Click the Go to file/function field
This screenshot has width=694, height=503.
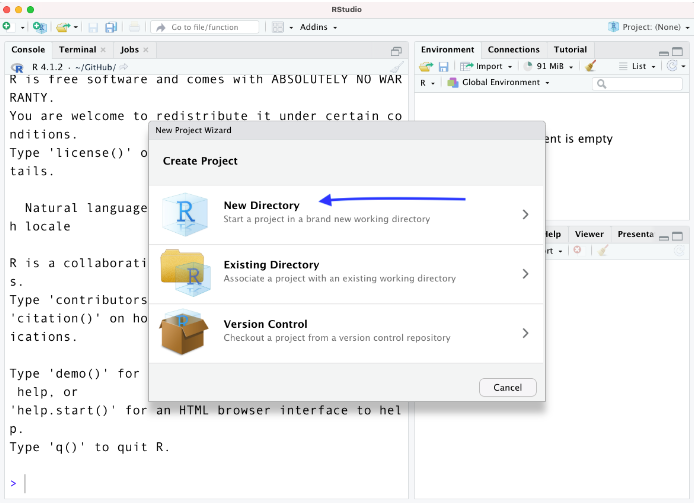tap(212, 27)
